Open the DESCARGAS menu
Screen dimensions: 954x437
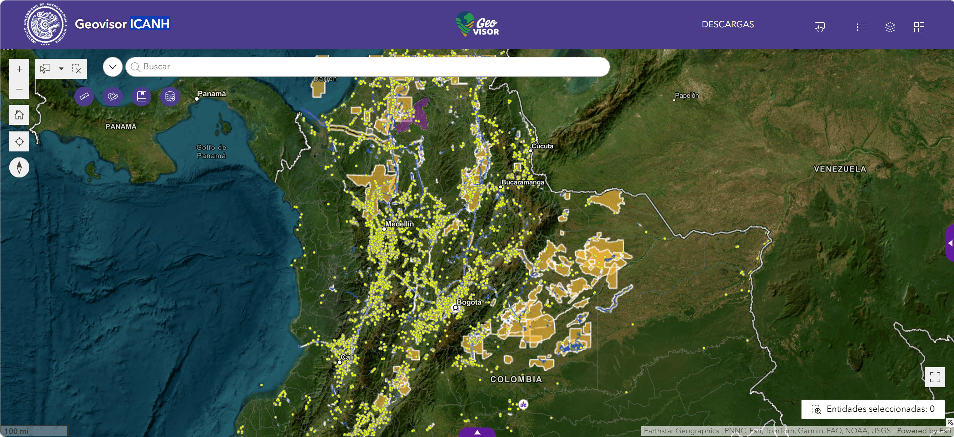pyautogui.click(x=728, y=24)
